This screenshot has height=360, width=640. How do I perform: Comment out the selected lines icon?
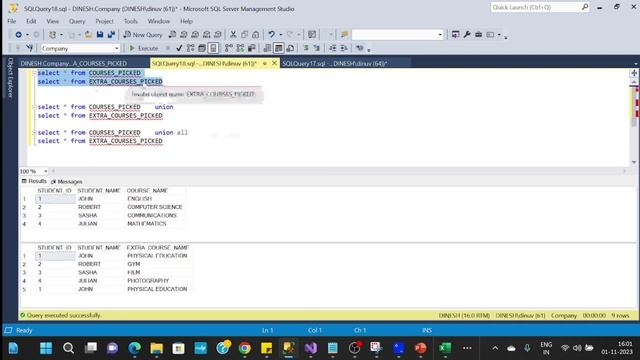tap(306, 48)
